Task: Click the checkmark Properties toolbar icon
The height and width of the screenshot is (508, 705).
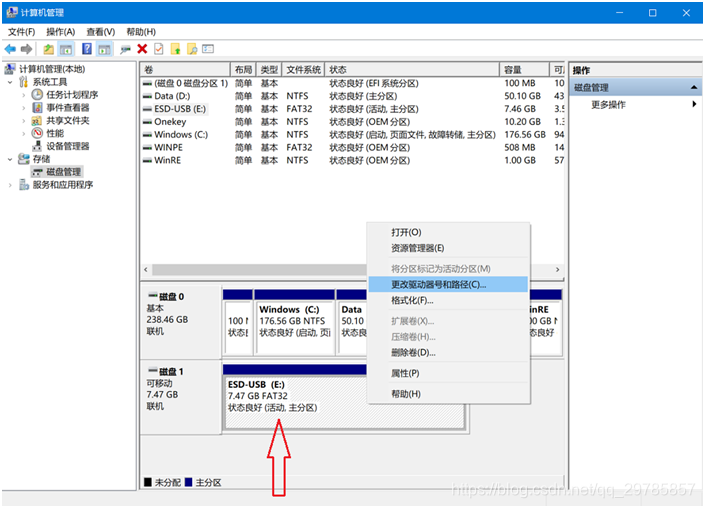Action: [159, 49]
